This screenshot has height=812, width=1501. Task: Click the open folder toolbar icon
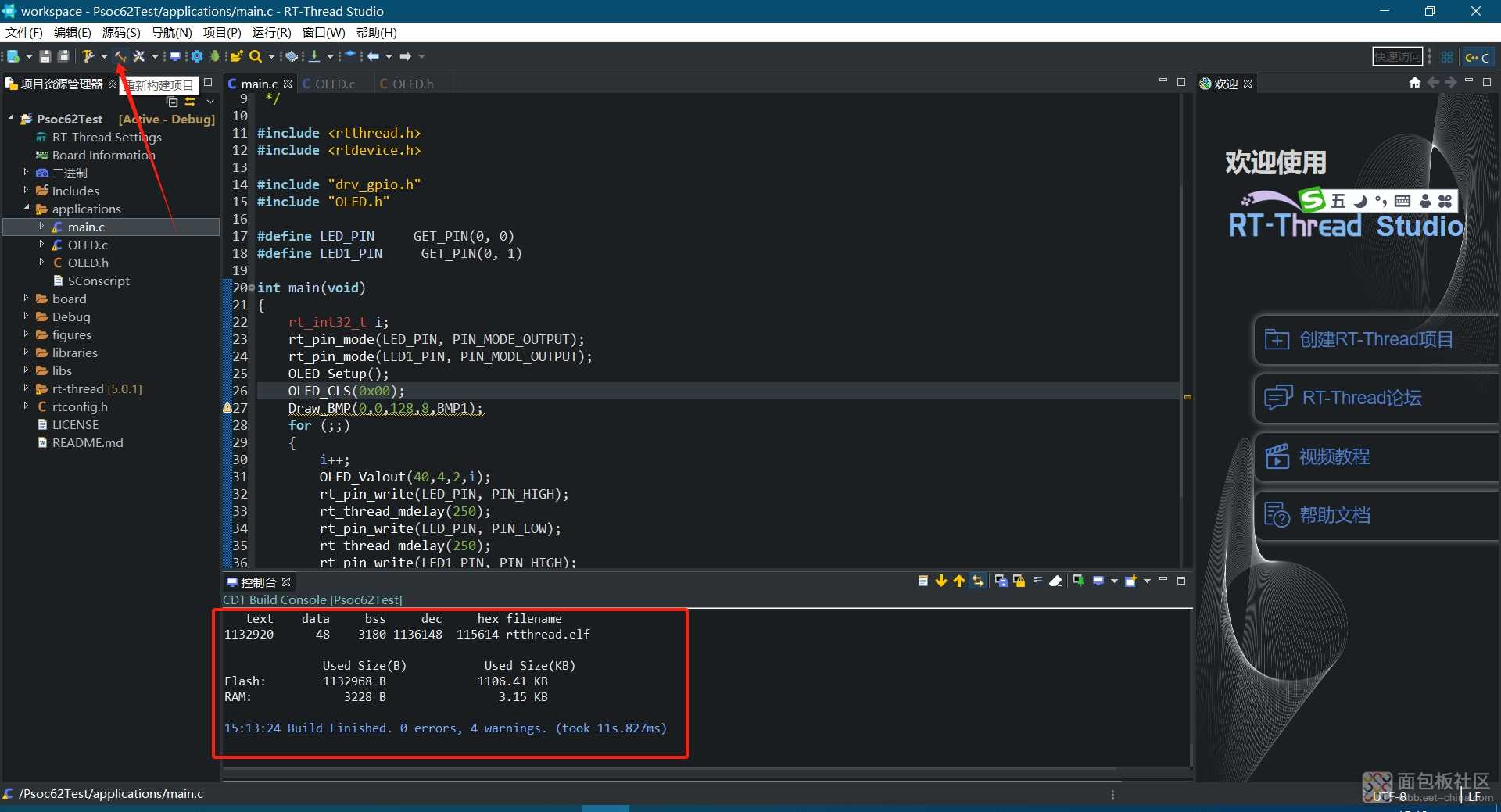pyautogui.click(x=236, y=56)
